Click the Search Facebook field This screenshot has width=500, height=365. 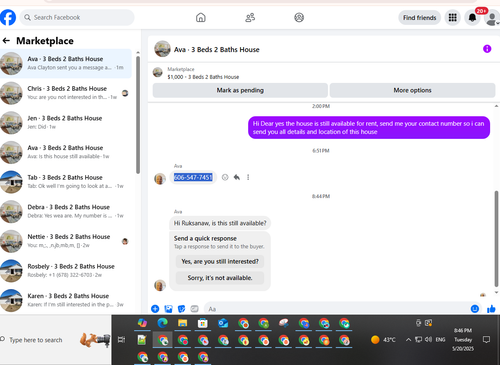click(x=77, y=17)
